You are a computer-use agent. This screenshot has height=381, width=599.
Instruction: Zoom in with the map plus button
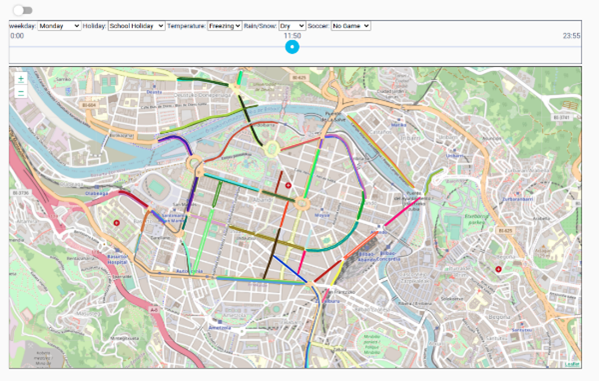[x=21, y=79]
